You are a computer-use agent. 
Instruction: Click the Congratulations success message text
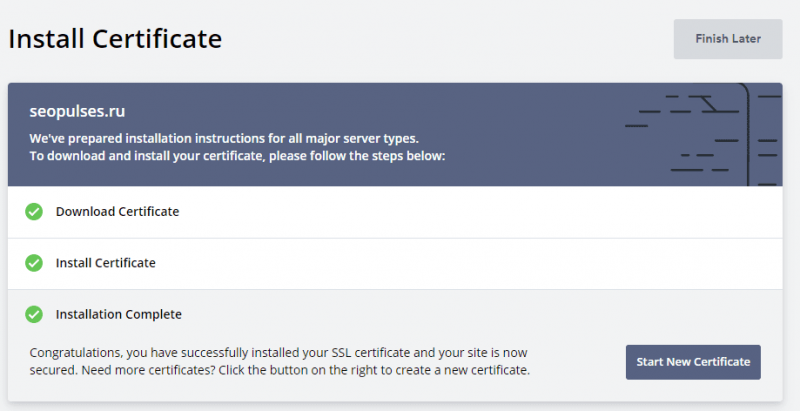pos(280,361)
